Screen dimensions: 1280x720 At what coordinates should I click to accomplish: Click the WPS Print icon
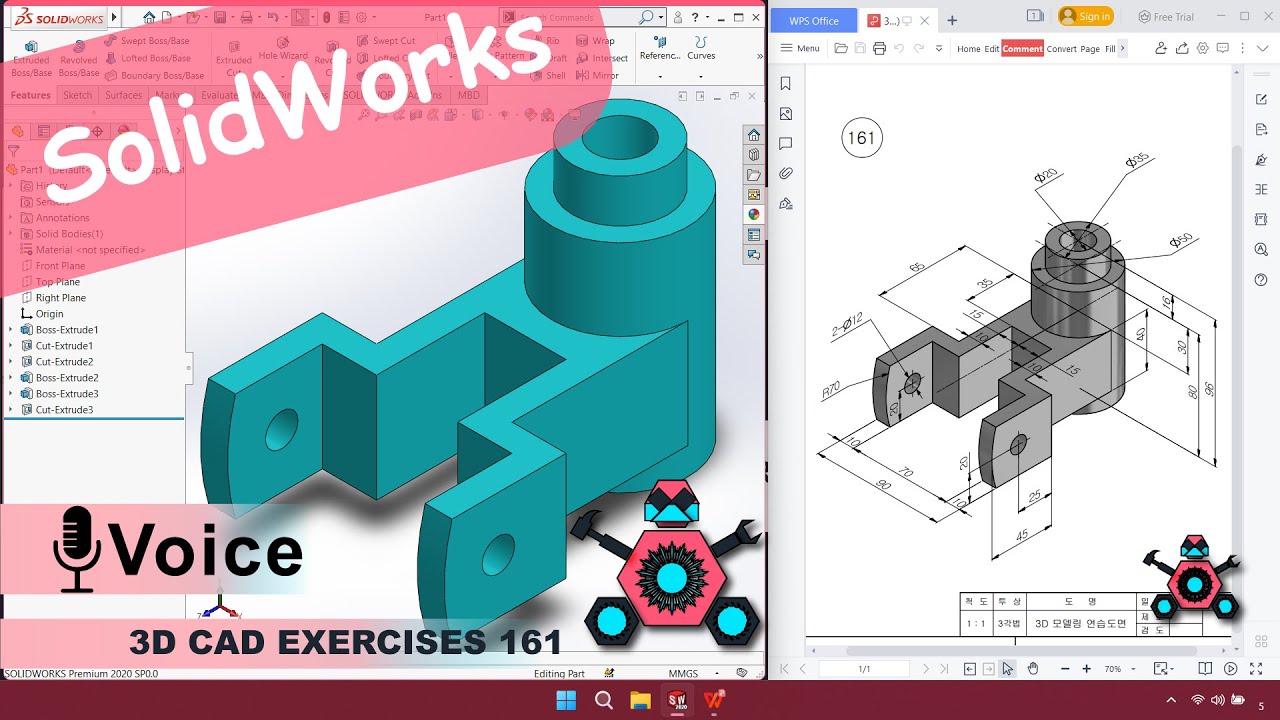point(879,48)
